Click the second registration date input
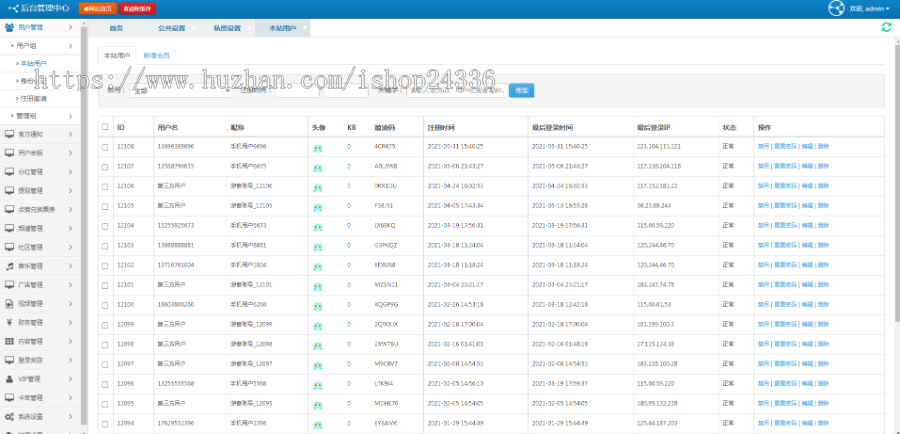900x434 pixels. click(346, 90)
